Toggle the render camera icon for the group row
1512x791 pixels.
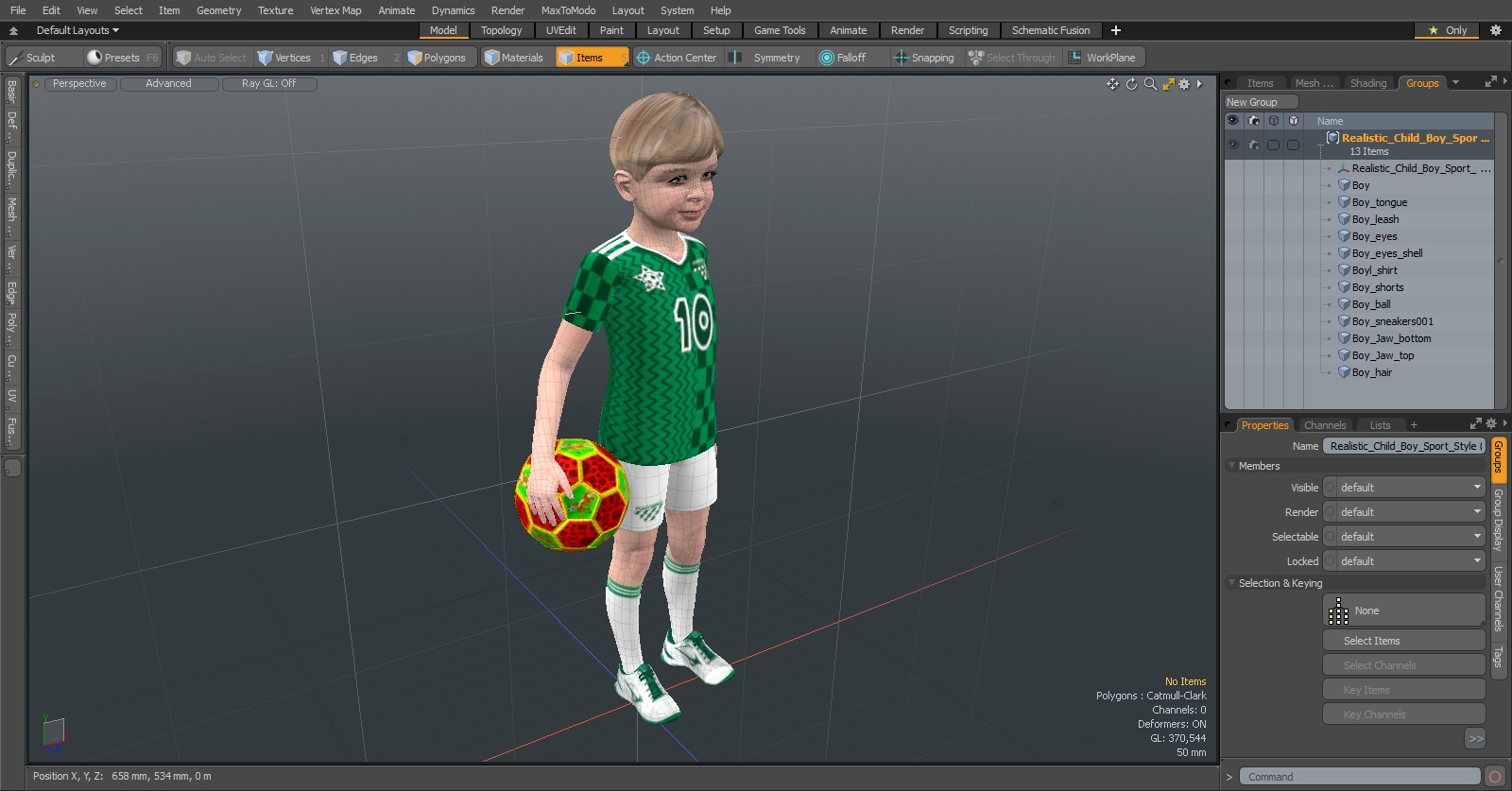coord(1254,145)
